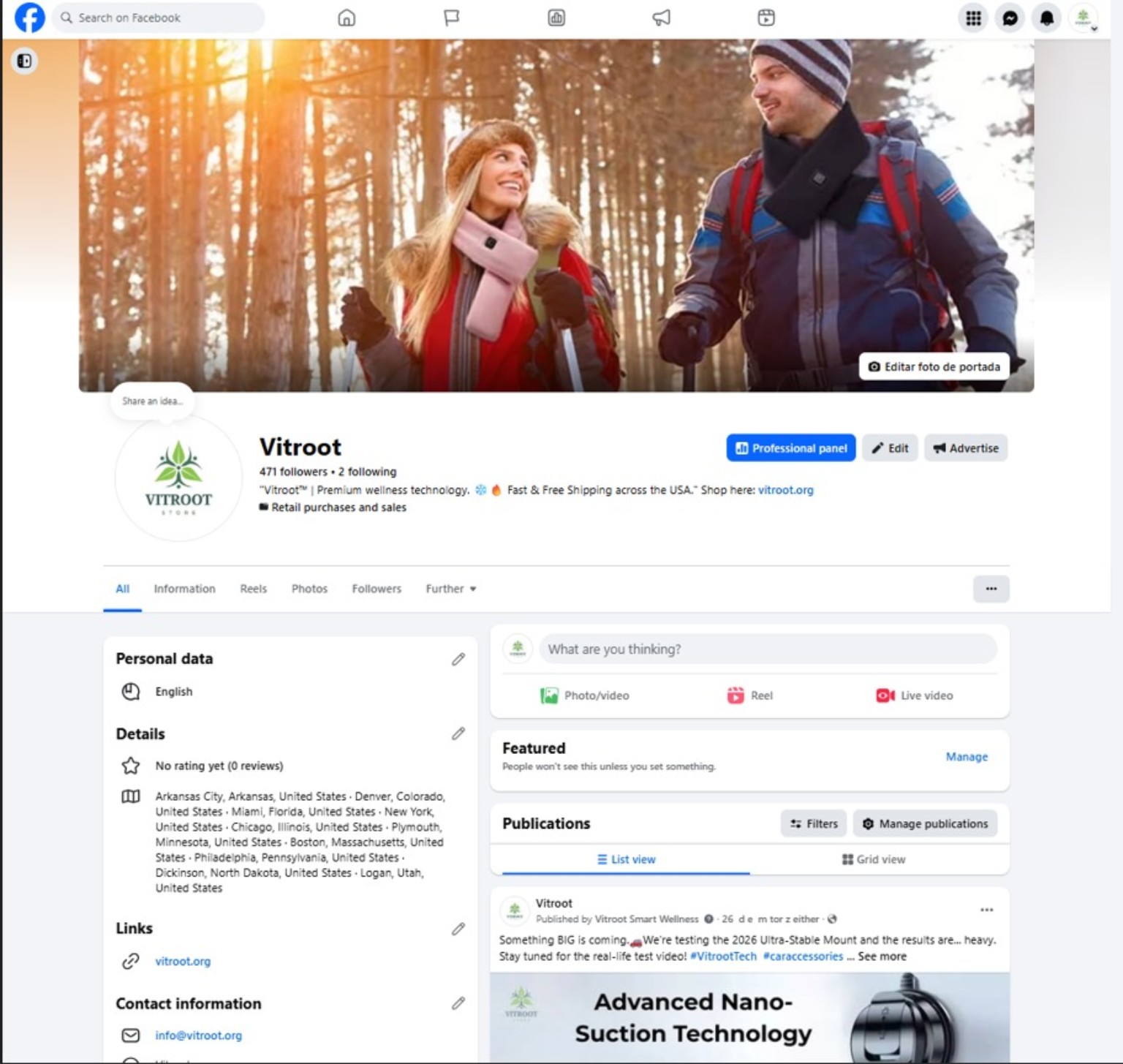This screenshot has width=1123, height=1064.
Task: Open the Home icon in top navigation
Action: point(347,18)
